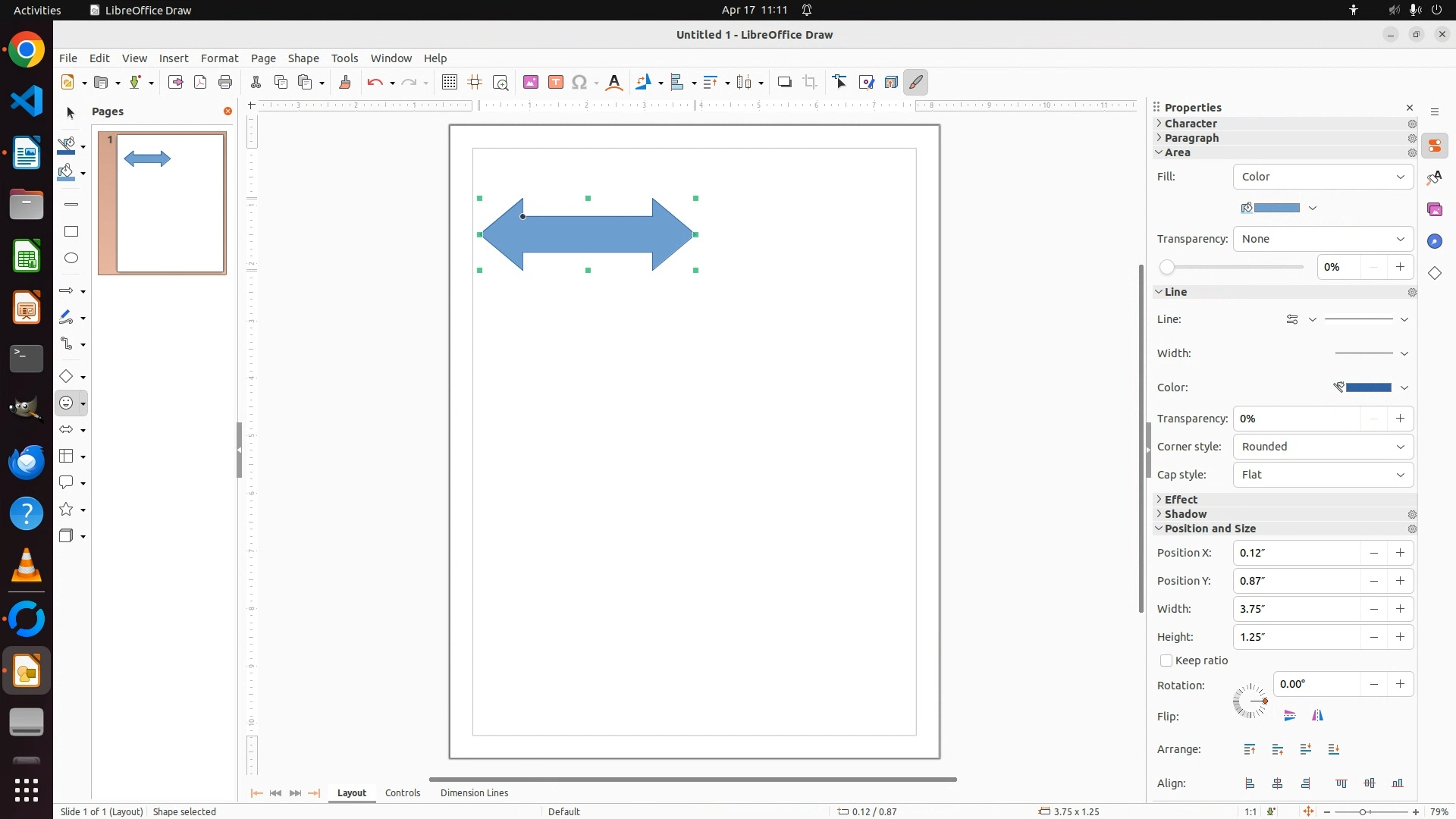Image resolution: width=1456 pixels, height=819 pixels.
Task: Click the Line color swatch
Action: coord(1368,388)
